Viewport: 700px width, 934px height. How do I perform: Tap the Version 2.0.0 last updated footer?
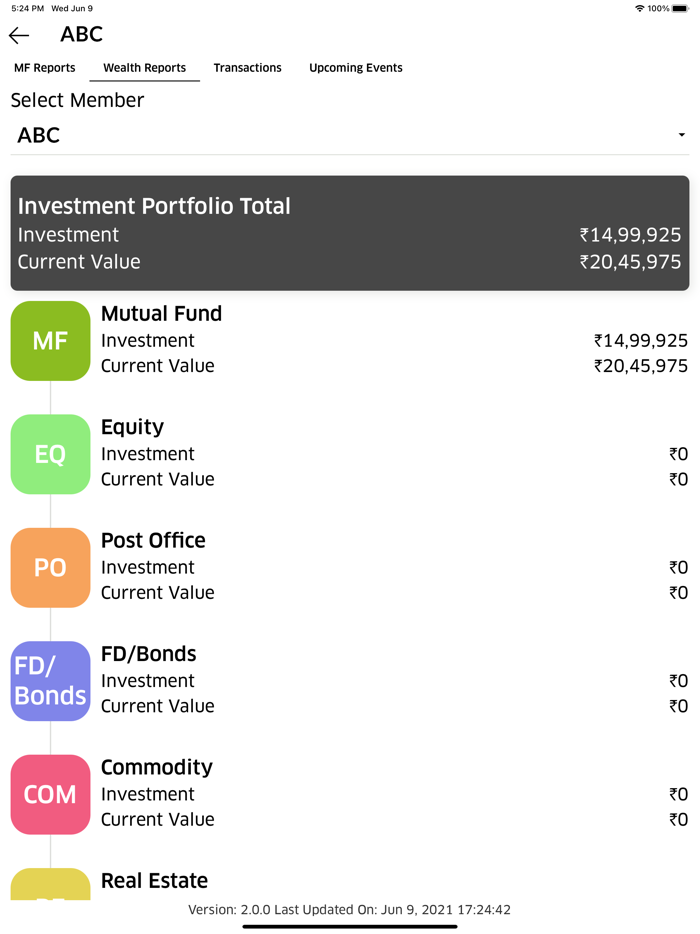point(349,910)
